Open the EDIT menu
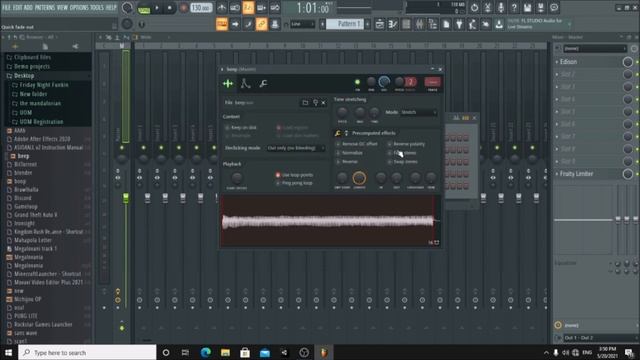This screenshot has height=360, width=640. coord(18,8)
